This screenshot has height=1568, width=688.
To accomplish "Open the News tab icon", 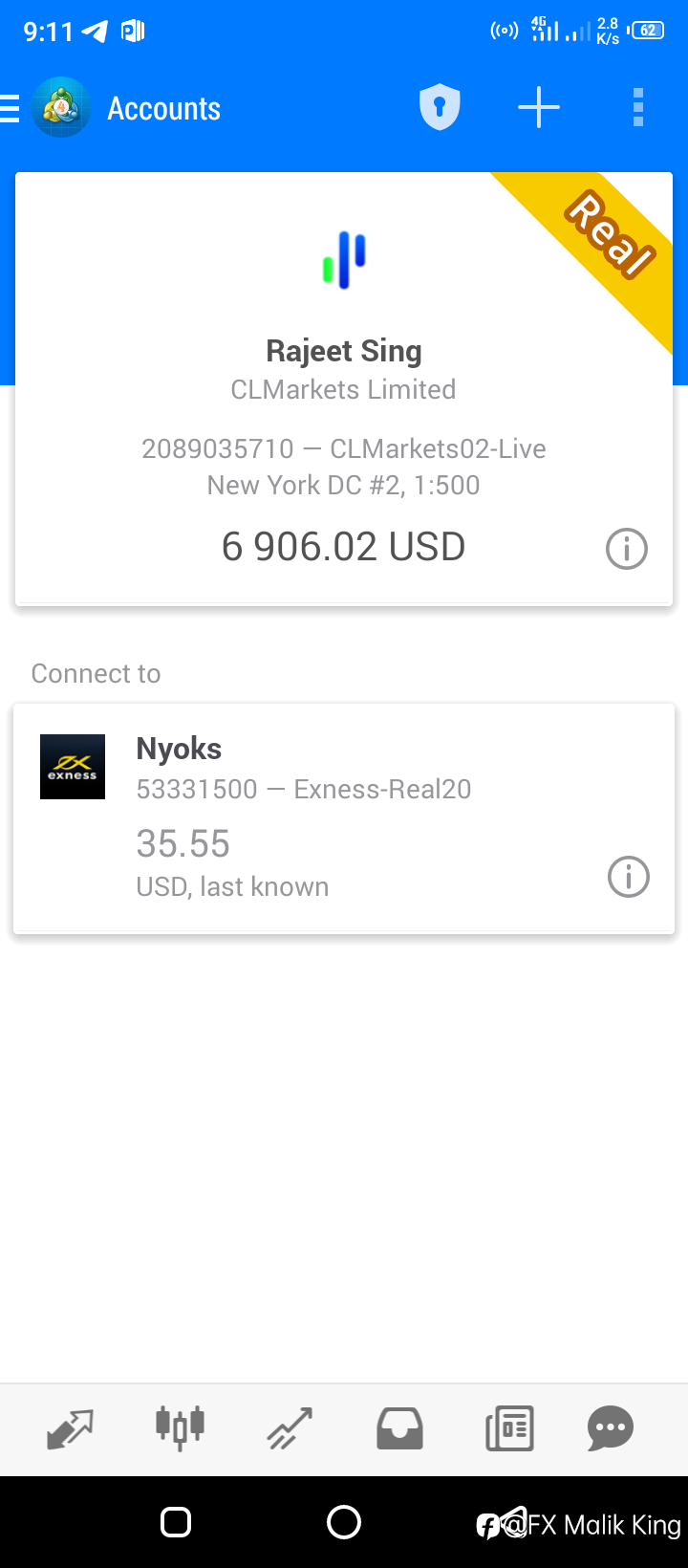I will (x=509, y=1428).
